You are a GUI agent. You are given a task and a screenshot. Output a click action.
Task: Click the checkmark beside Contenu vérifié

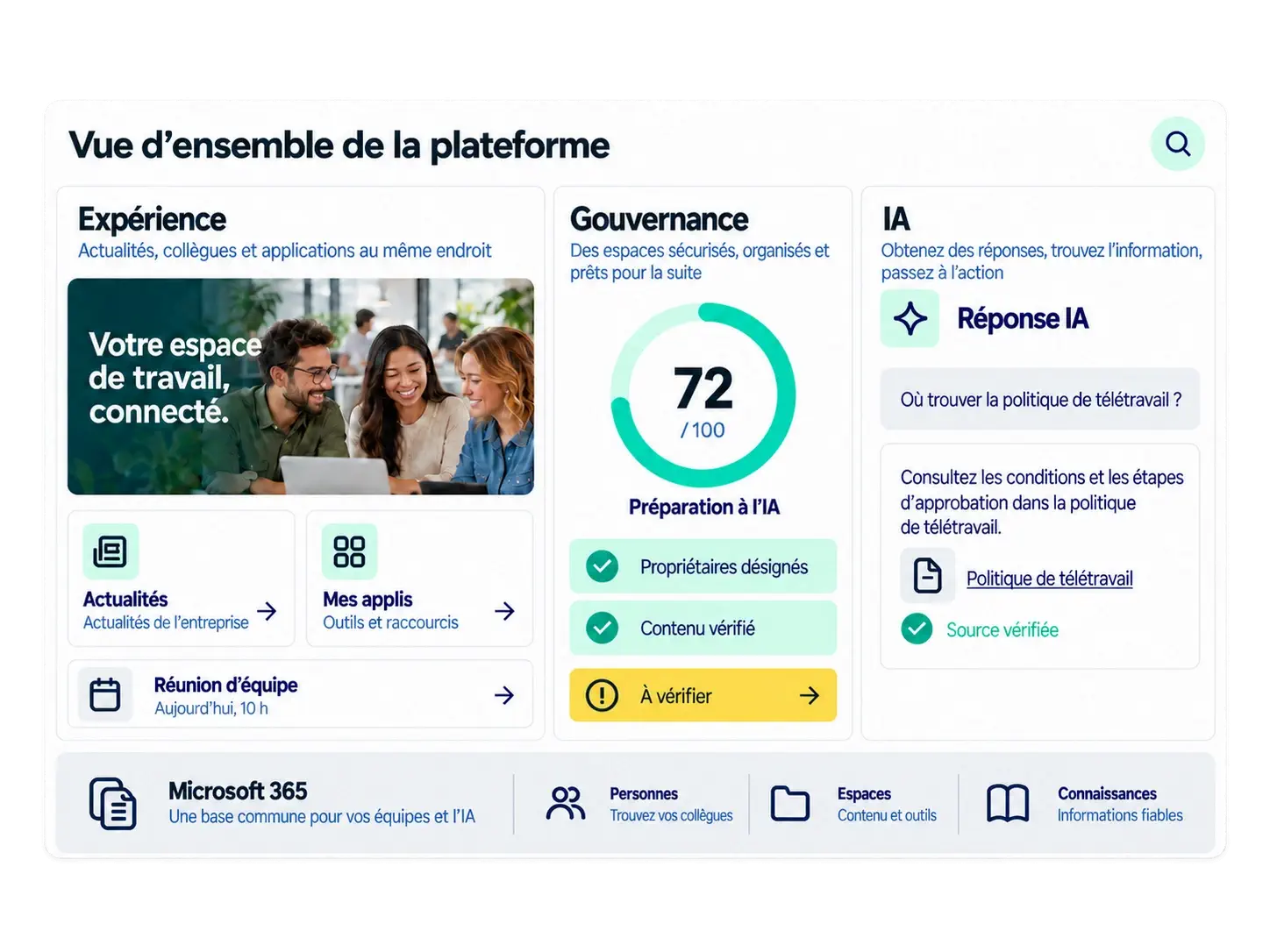click(x=602, y=628)
